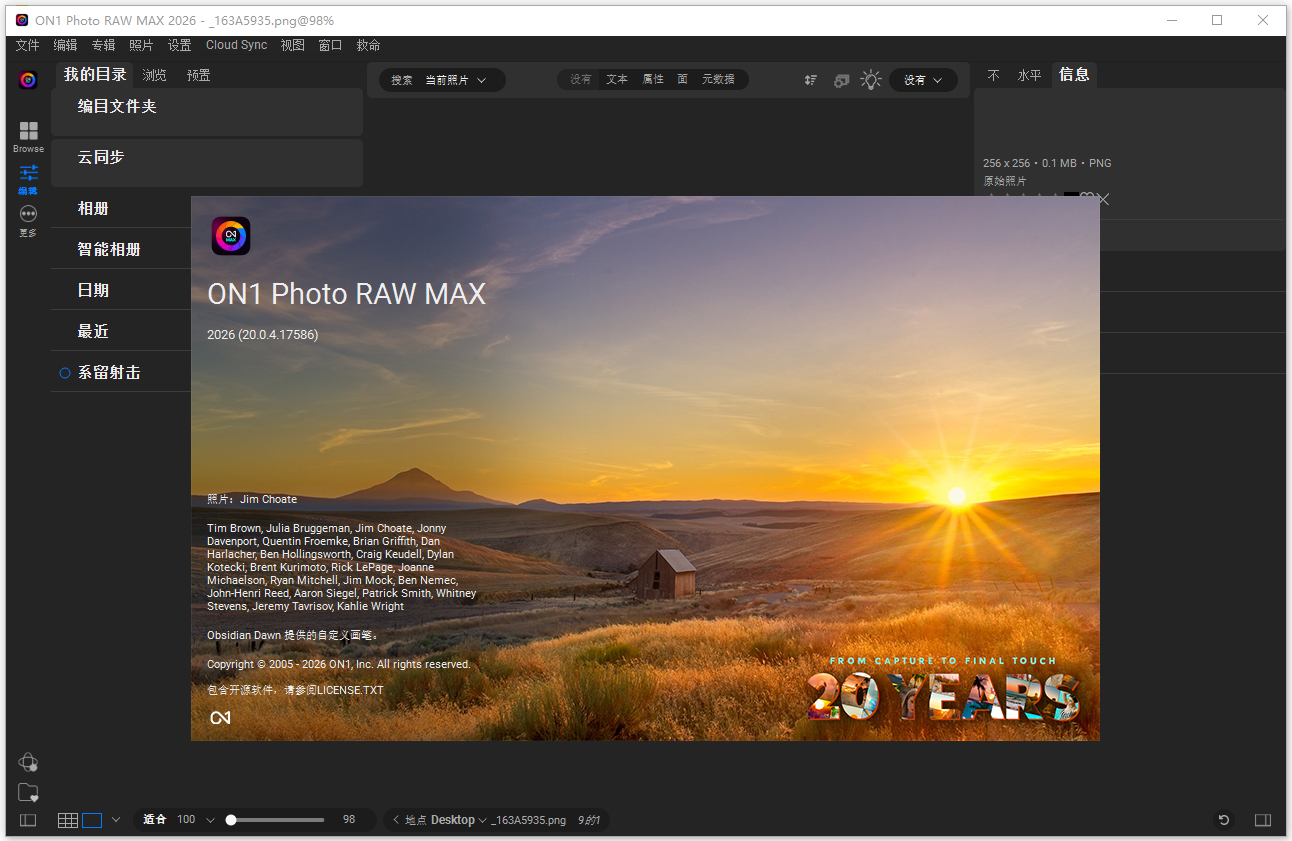The height and width of the screenshot is (841, 1292).
Task: Switch to the 信息 tab
Action: pyautogui.click(x=1074, y=74)
